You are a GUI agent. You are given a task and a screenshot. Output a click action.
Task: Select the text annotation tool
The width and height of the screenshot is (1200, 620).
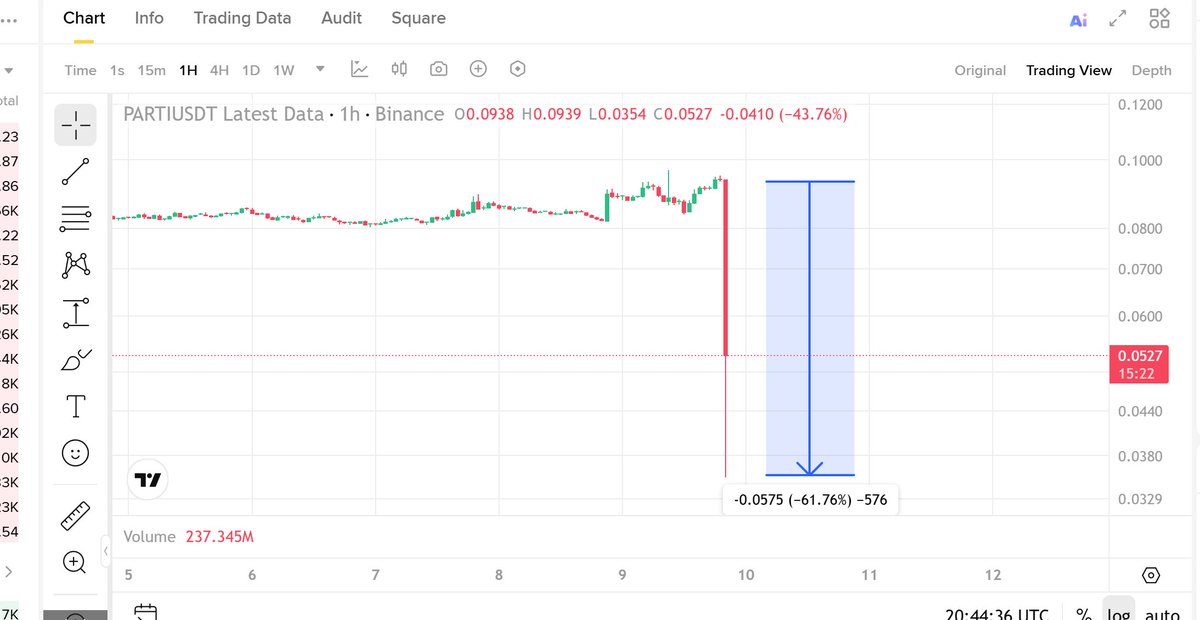pos(76,406)
